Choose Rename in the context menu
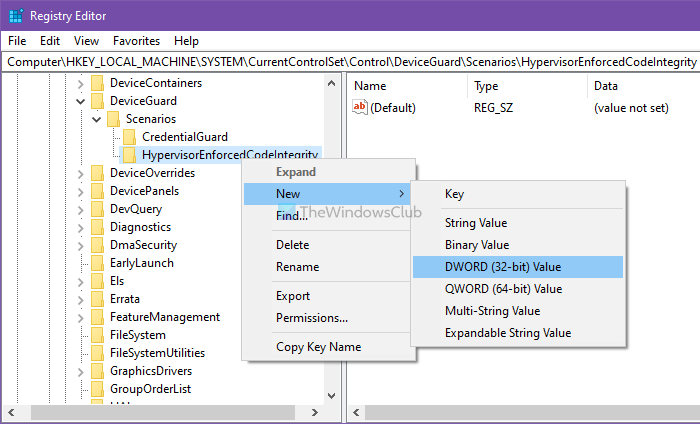 pyautogui.click(x=327, y=266)
